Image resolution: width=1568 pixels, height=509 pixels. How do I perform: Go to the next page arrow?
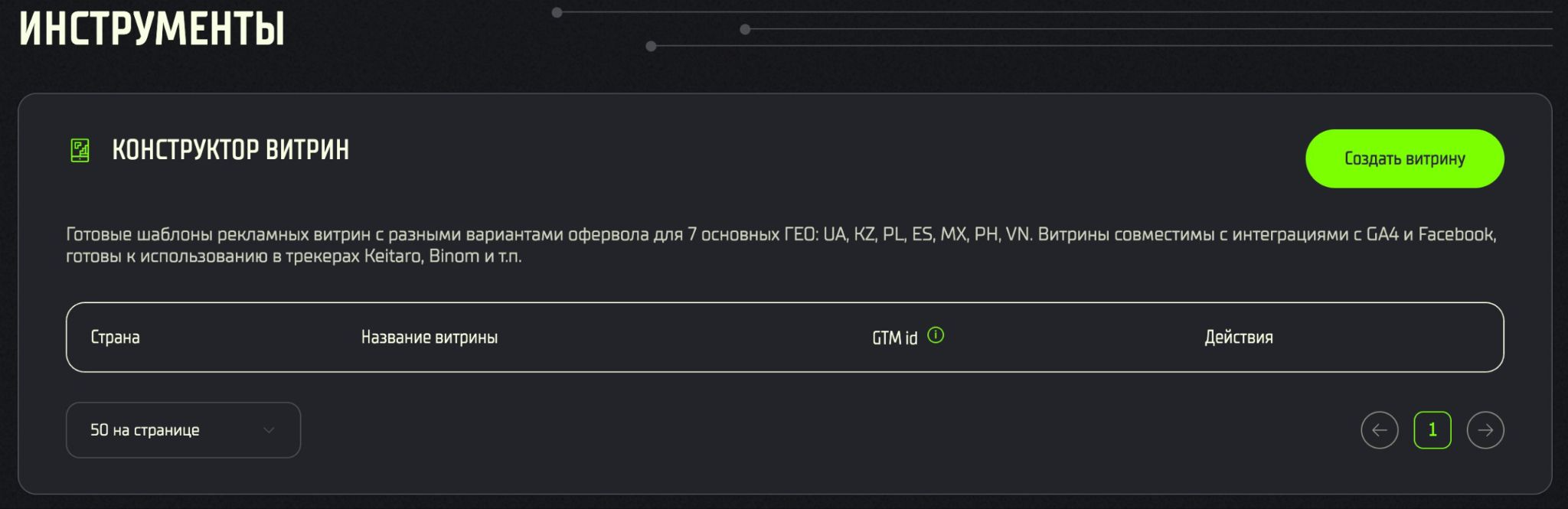(1485, 430)
